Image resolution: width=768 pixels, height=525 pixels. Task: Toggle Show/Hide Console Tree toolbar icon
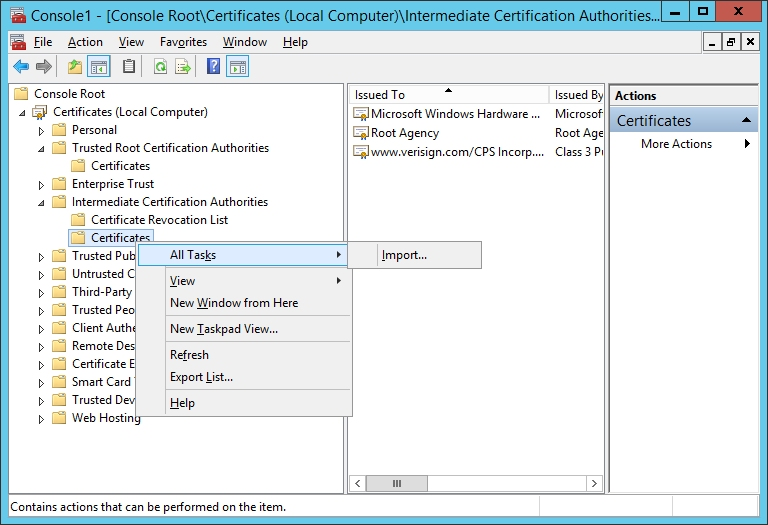99,67
